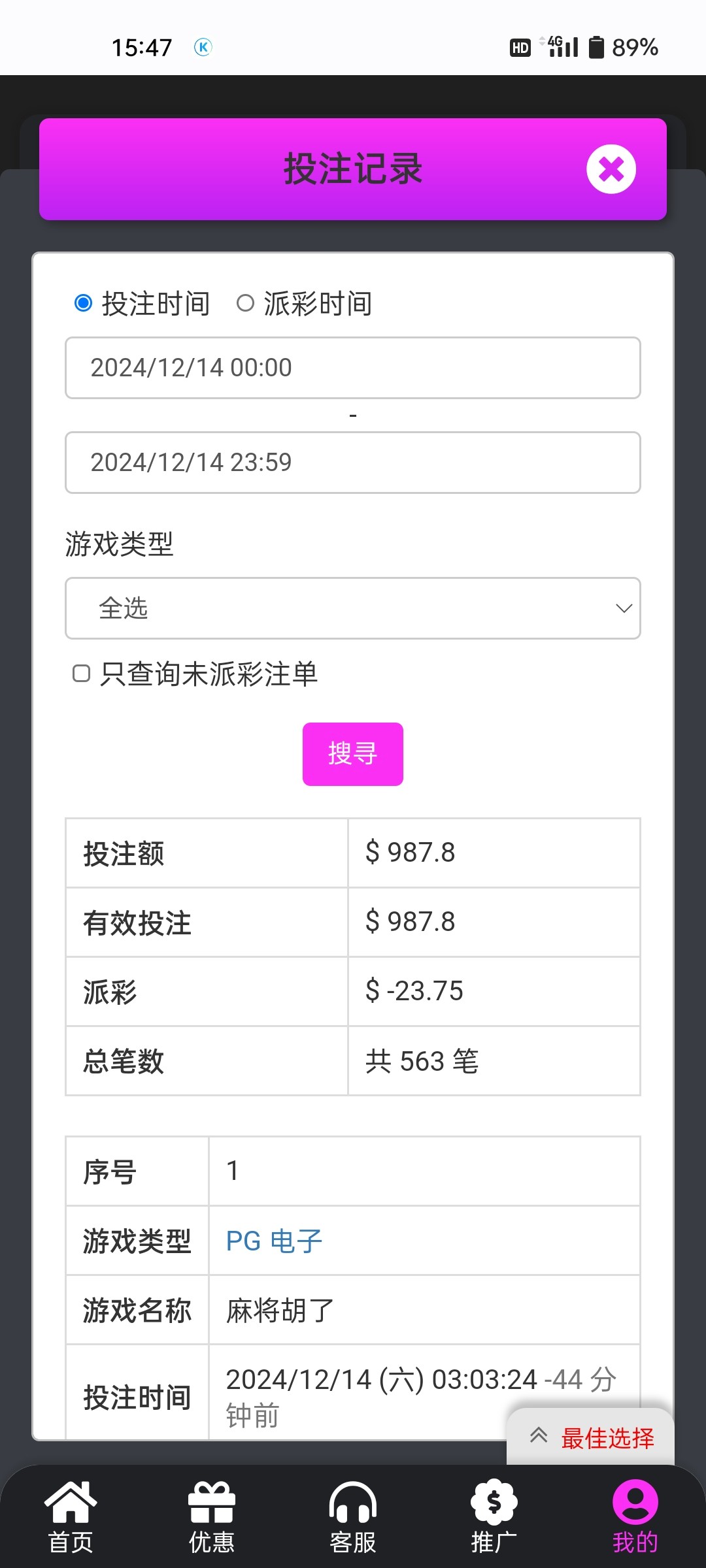Open the start date 2024/12/14 00:00 picker
Image resolution: width=706 pixels, height=1568 pixels.
click(x=353, y=368)
